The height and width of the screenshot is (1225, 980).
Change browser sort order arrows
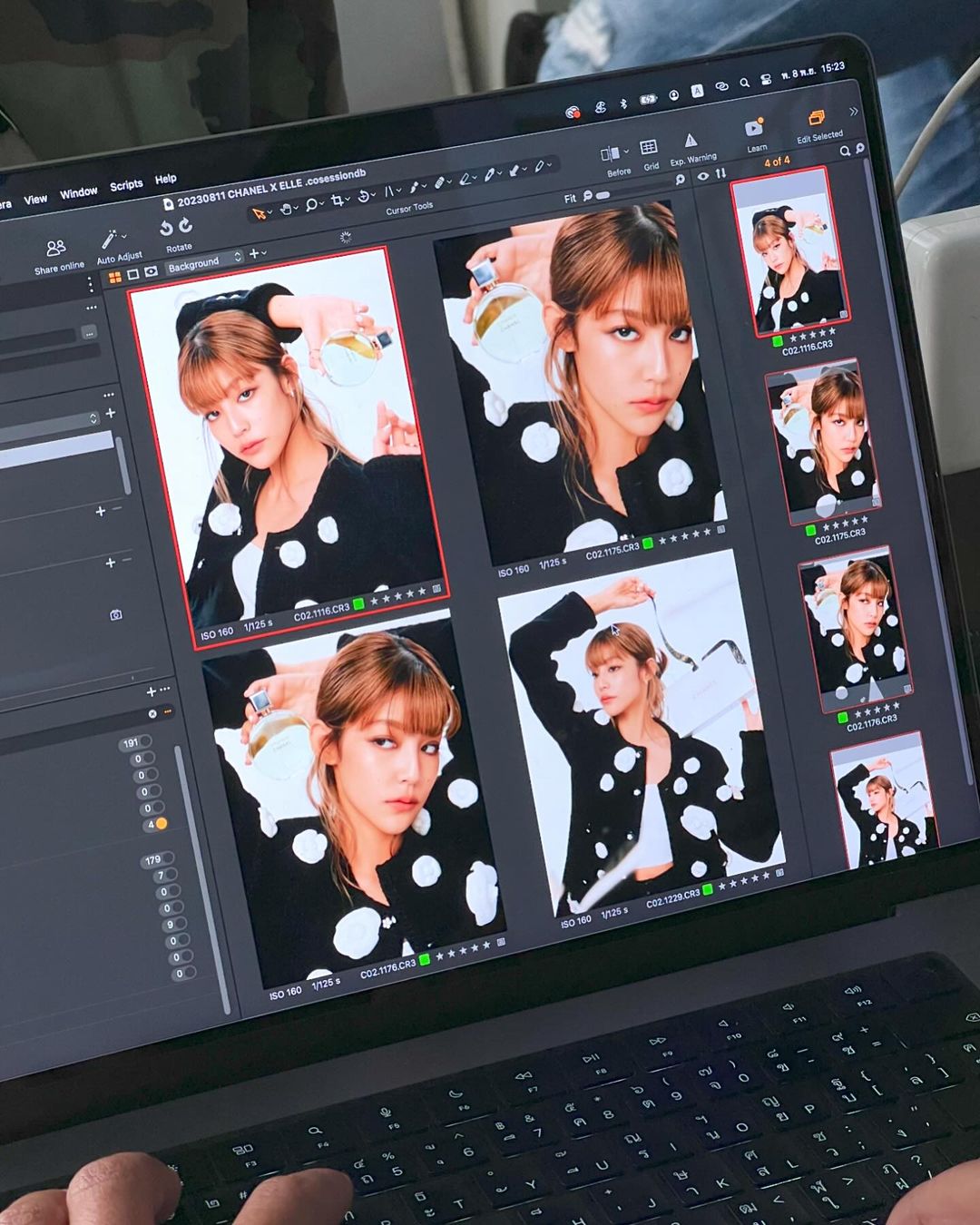(x=720, y=173)
